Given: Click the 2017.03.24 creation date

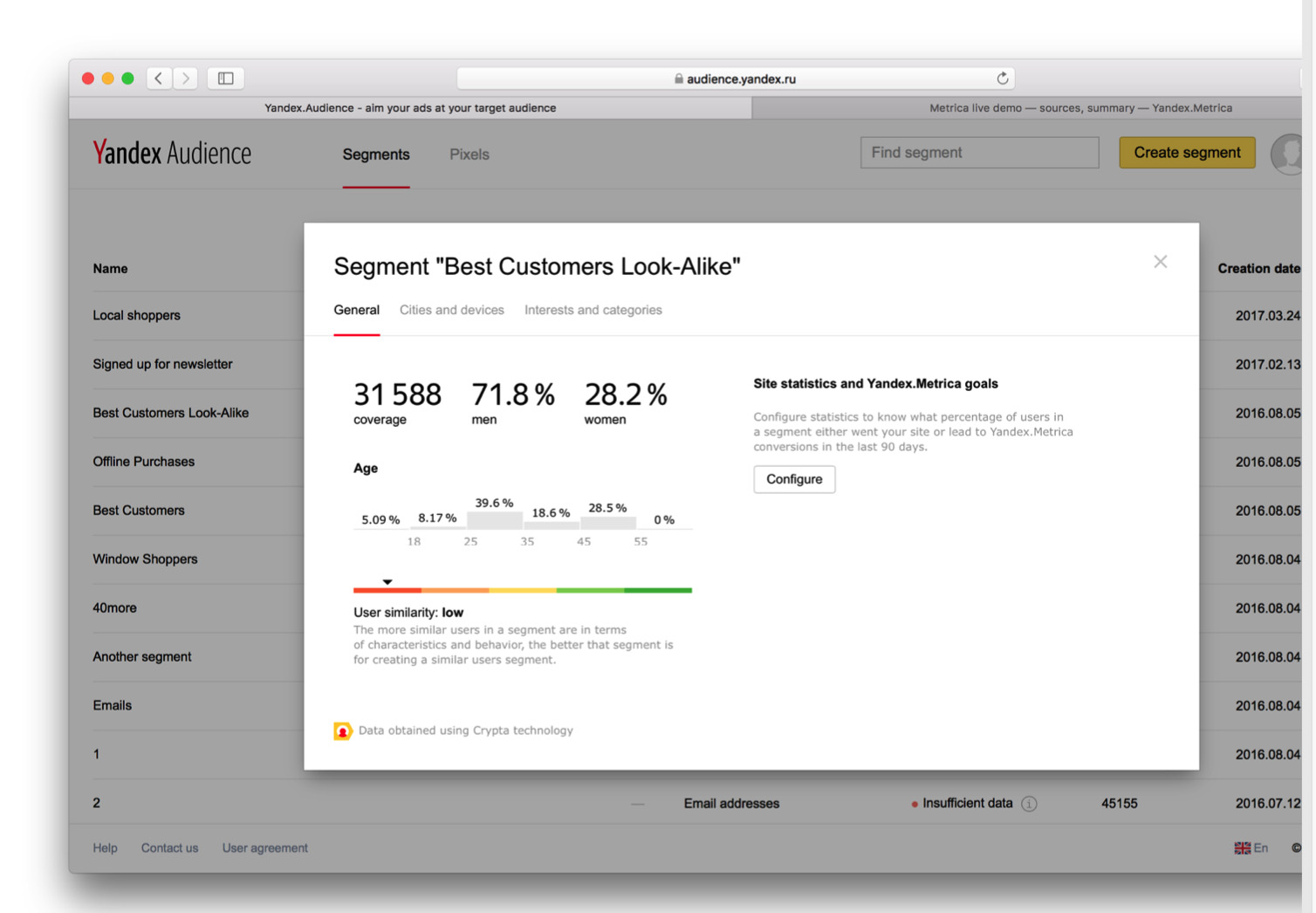Looking at the screenshot, I should [x=1267, y=316].
